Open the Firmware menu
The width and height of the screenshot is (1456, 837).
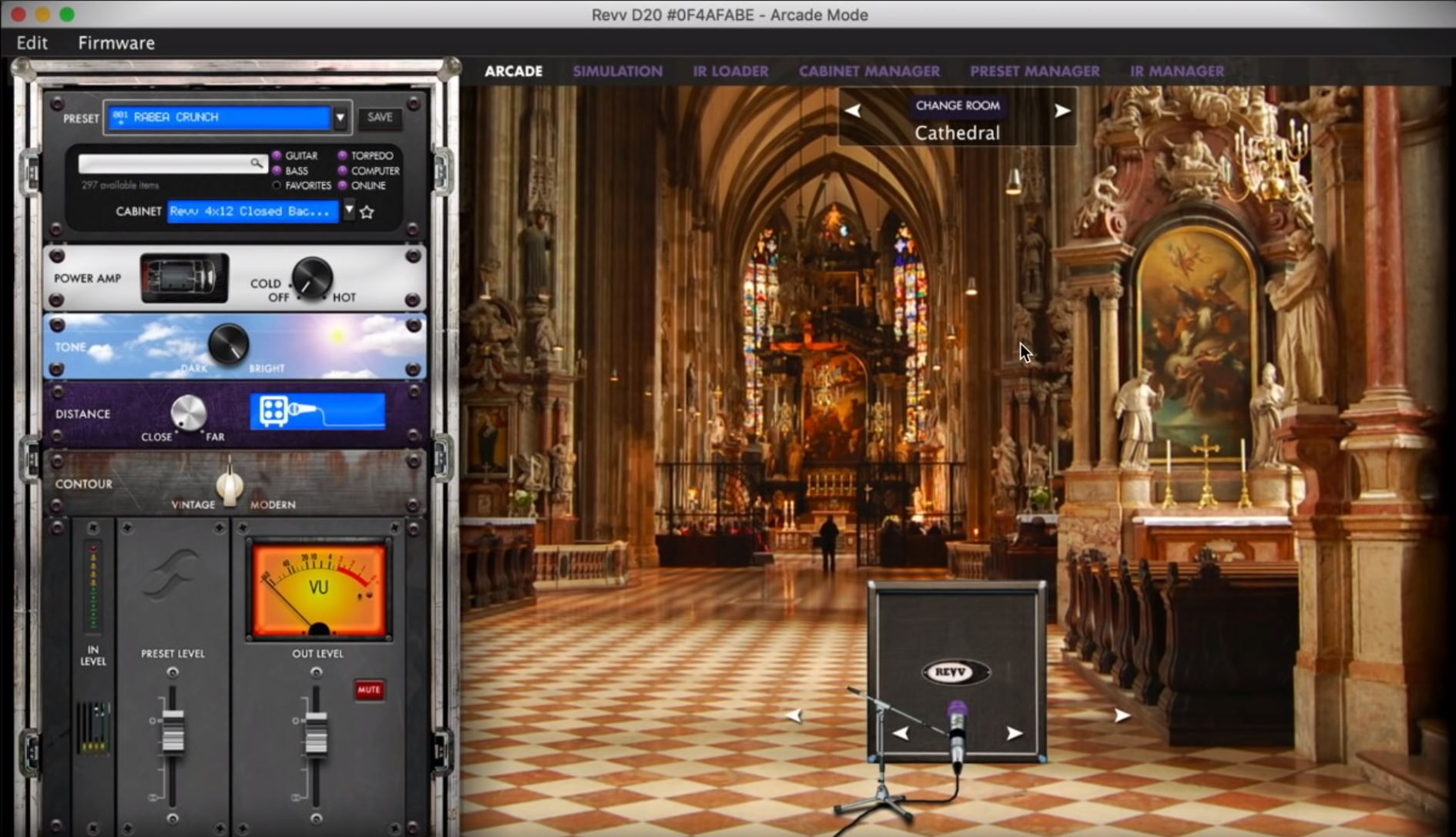(116, 43)
